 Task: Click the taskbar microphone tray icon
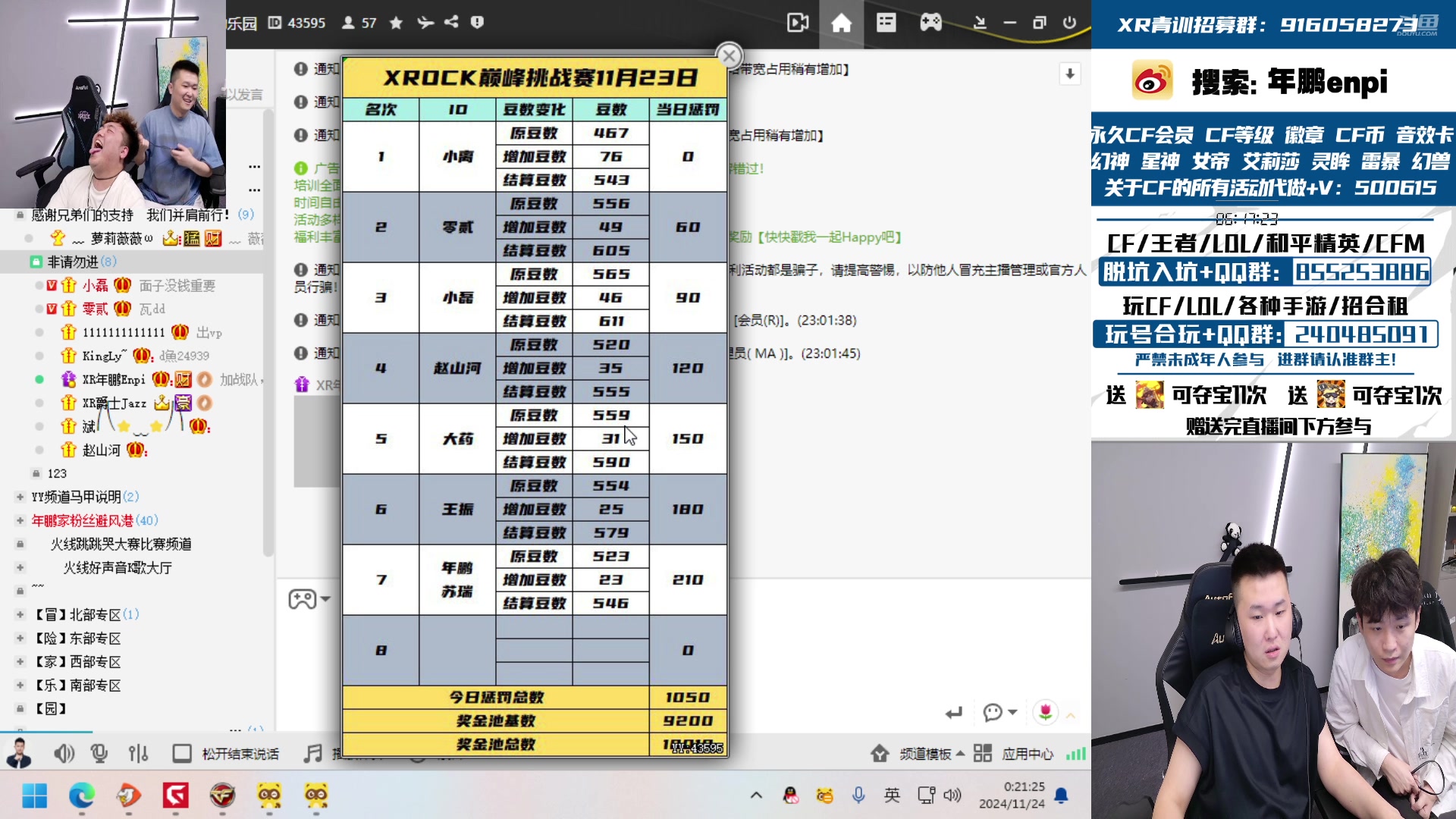(x=858, y=795)
